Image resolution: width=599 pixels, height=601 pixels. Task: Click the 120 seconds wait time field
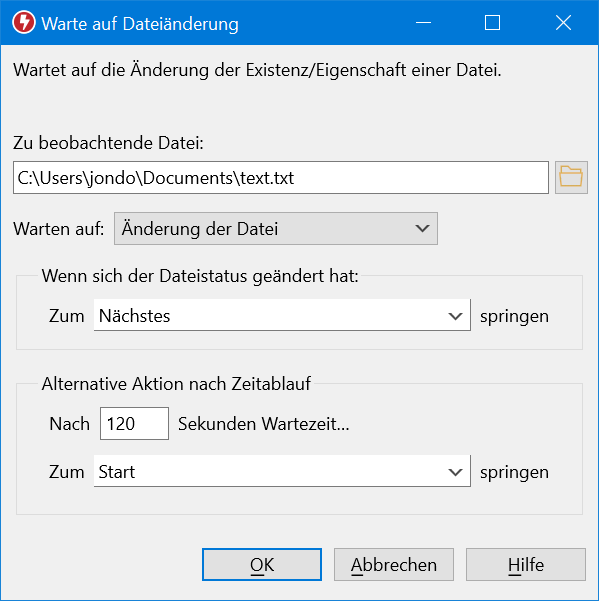(135, 424)
